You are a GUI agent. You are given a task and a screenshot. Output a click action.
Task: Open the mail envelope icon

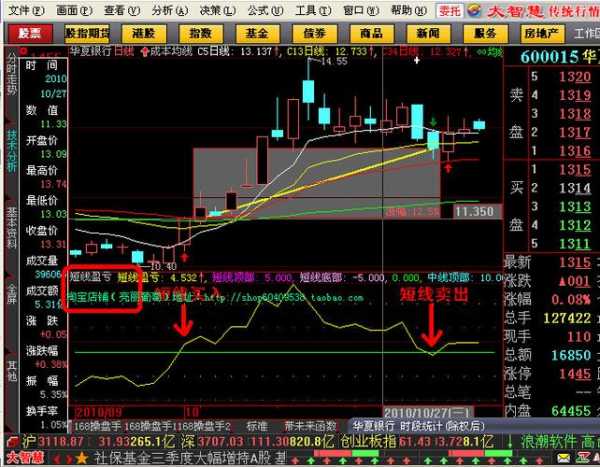pos(563,458)
